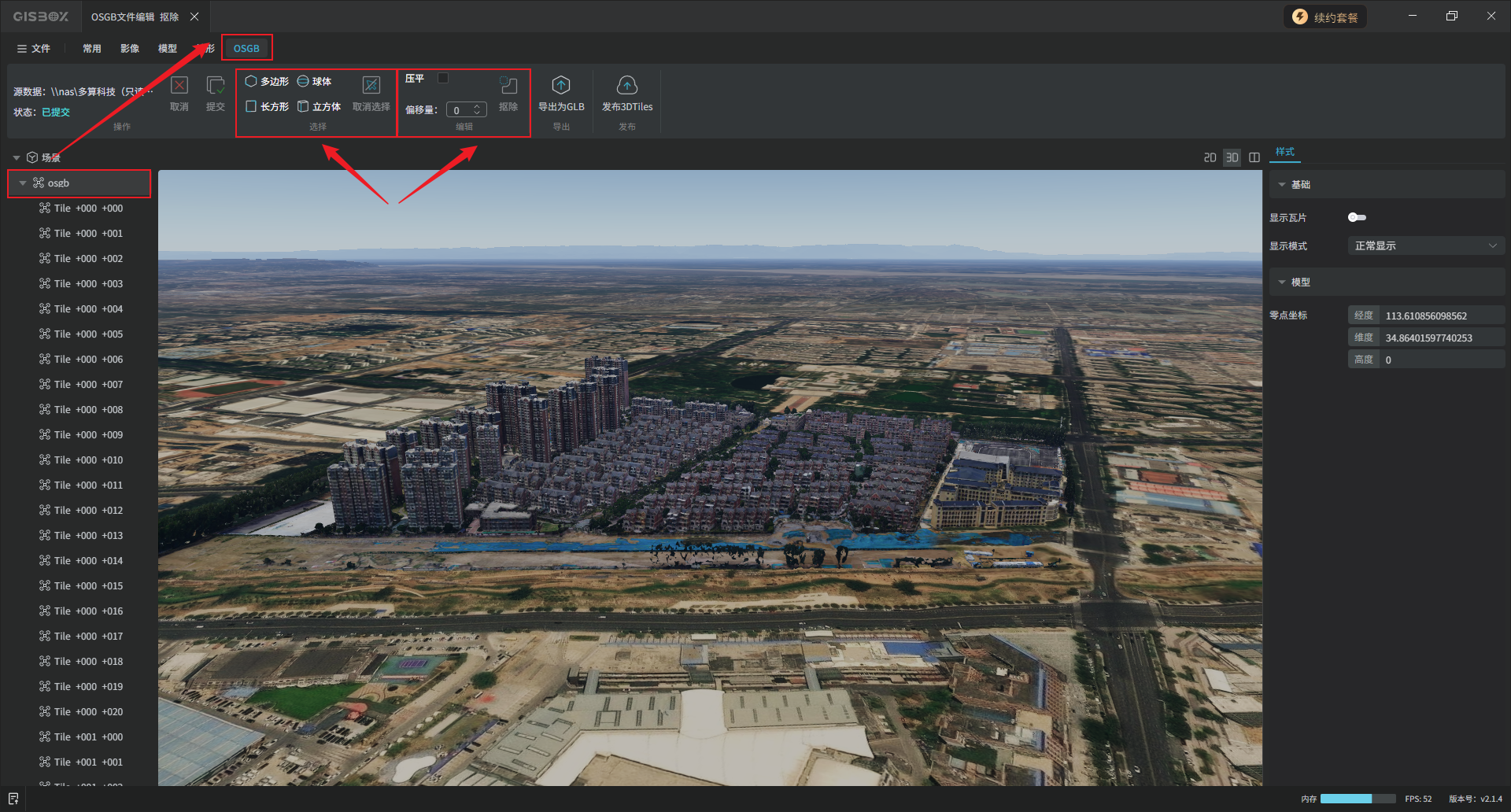Open the 文件 menu
1511x812 pixels.
pos(34,49)
